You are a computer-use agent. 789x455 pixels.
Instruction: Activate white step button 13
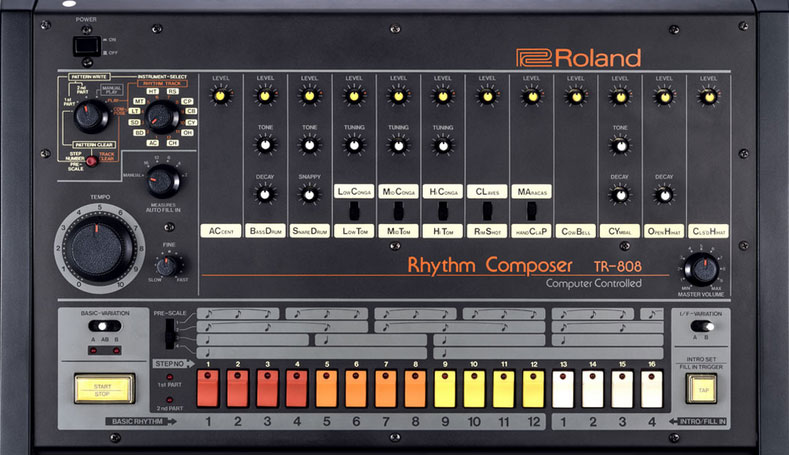tap(564, 389)
